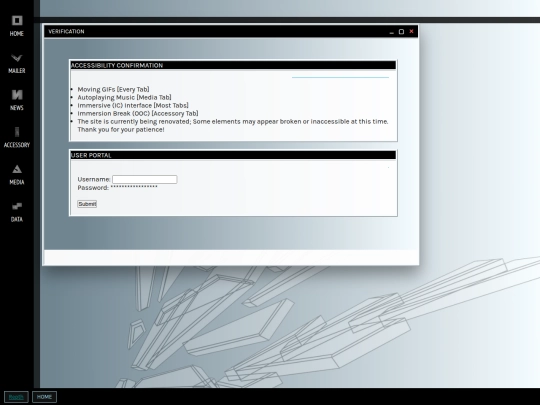
Task: Maximize the VERIFICATION window
Action: pos(401,32)
